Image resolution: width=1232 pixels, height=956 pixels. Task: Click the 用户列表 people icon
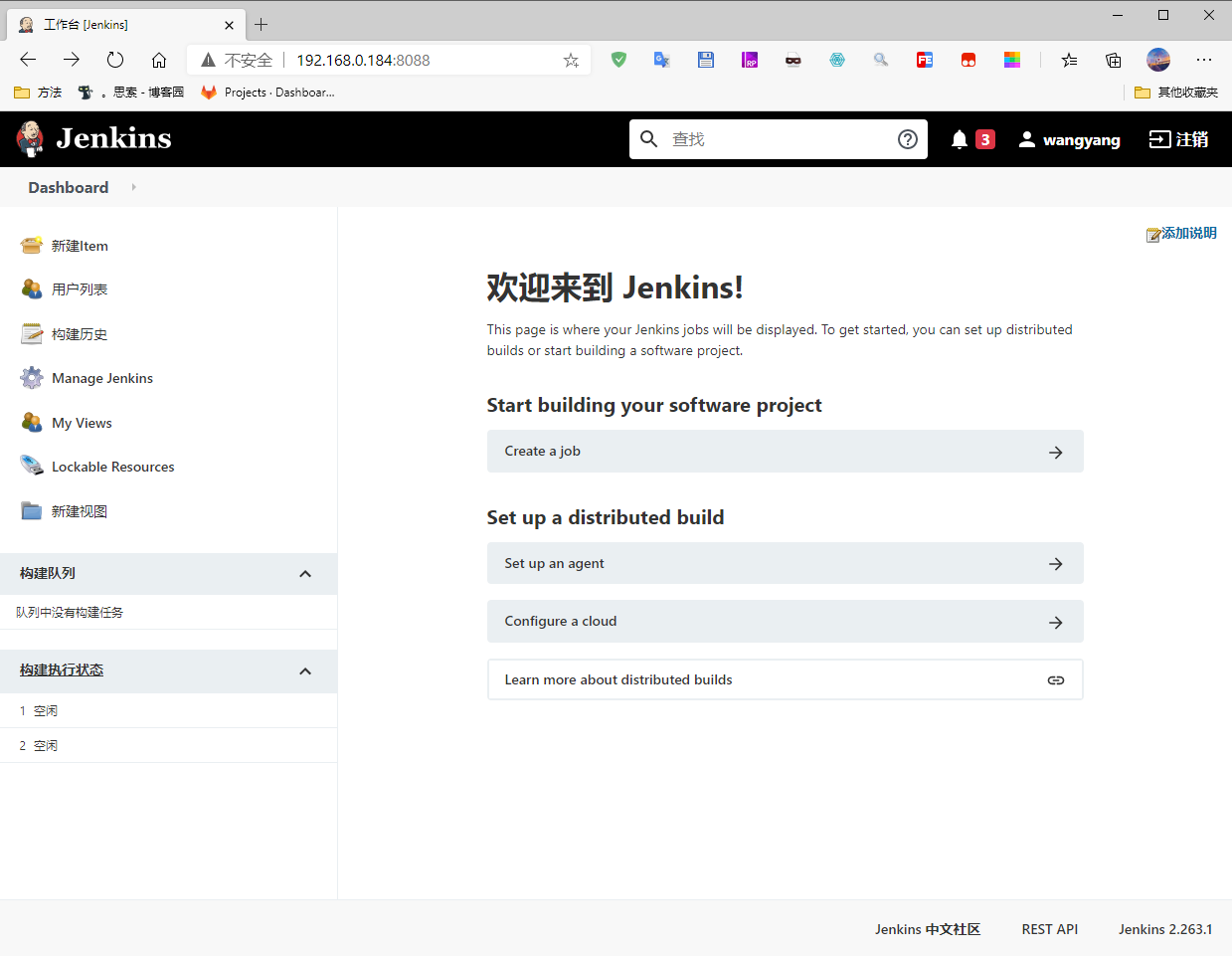coord(32,289)
